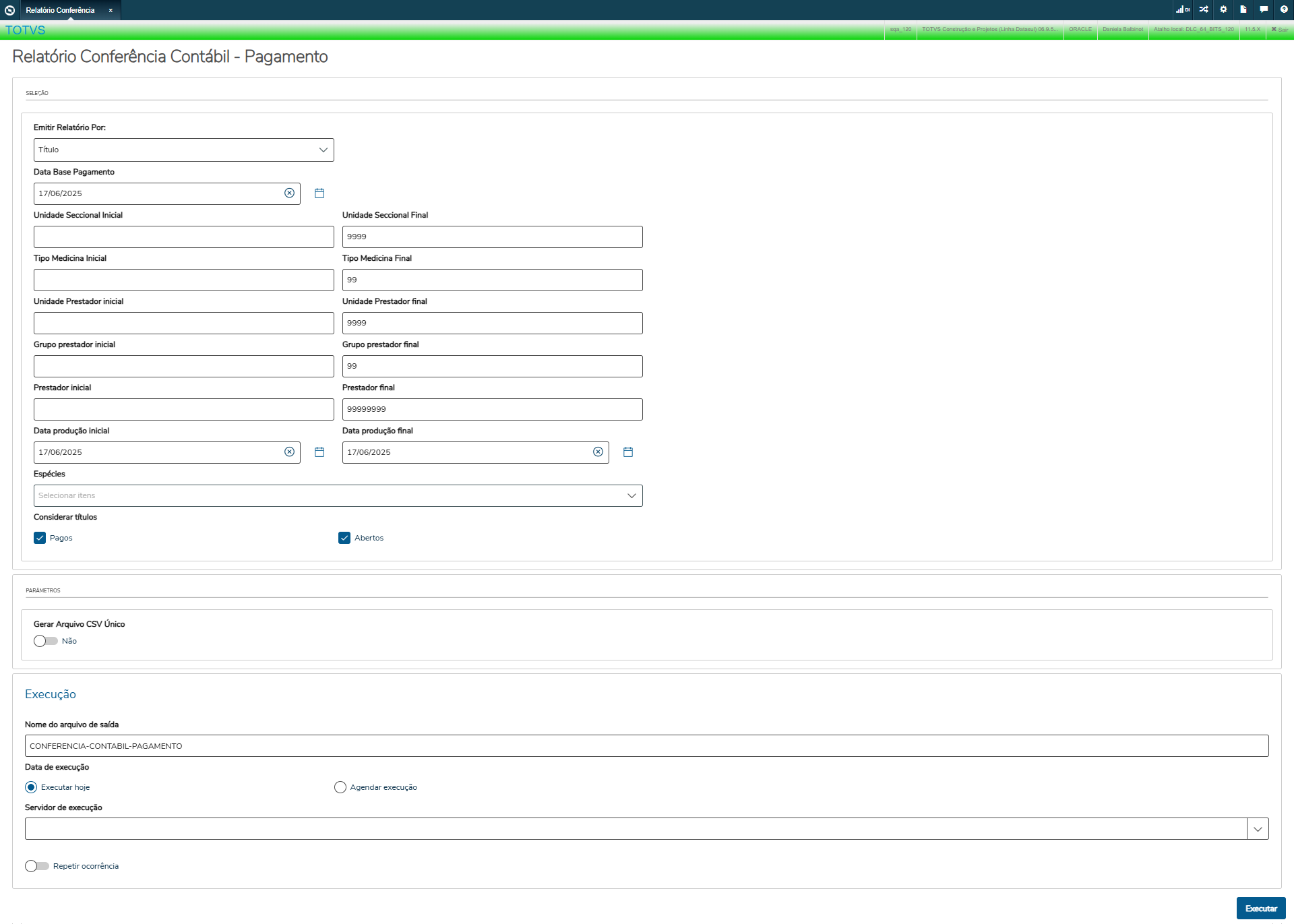Open calendar for Data produção final
This screenshot has height=924, width=1294.
(x=628, y=452)
